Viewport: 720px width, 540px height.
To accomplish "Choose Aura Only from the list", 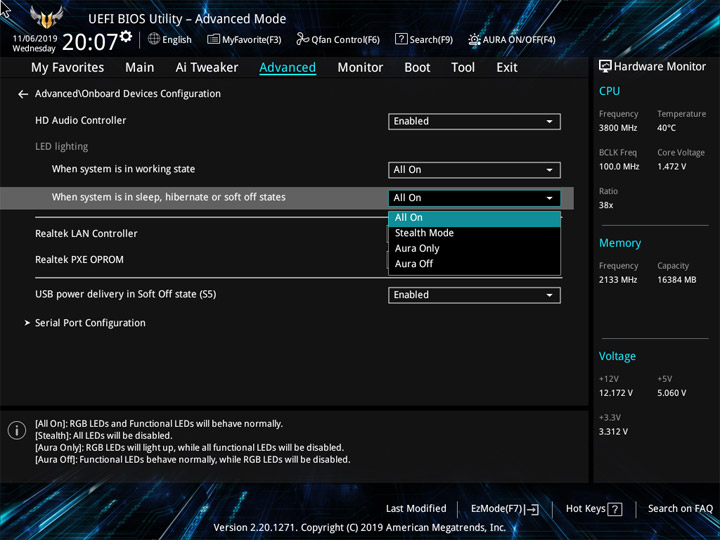I will (x=474, y=248).
